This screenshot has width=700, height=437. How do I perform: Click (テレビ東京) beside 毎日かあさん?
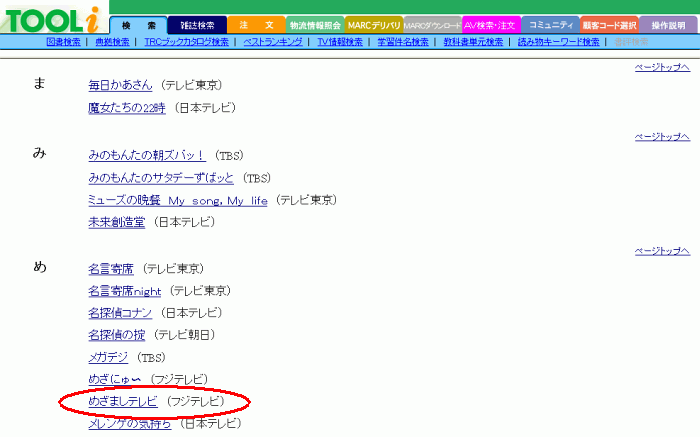click(x=192, y=85)
